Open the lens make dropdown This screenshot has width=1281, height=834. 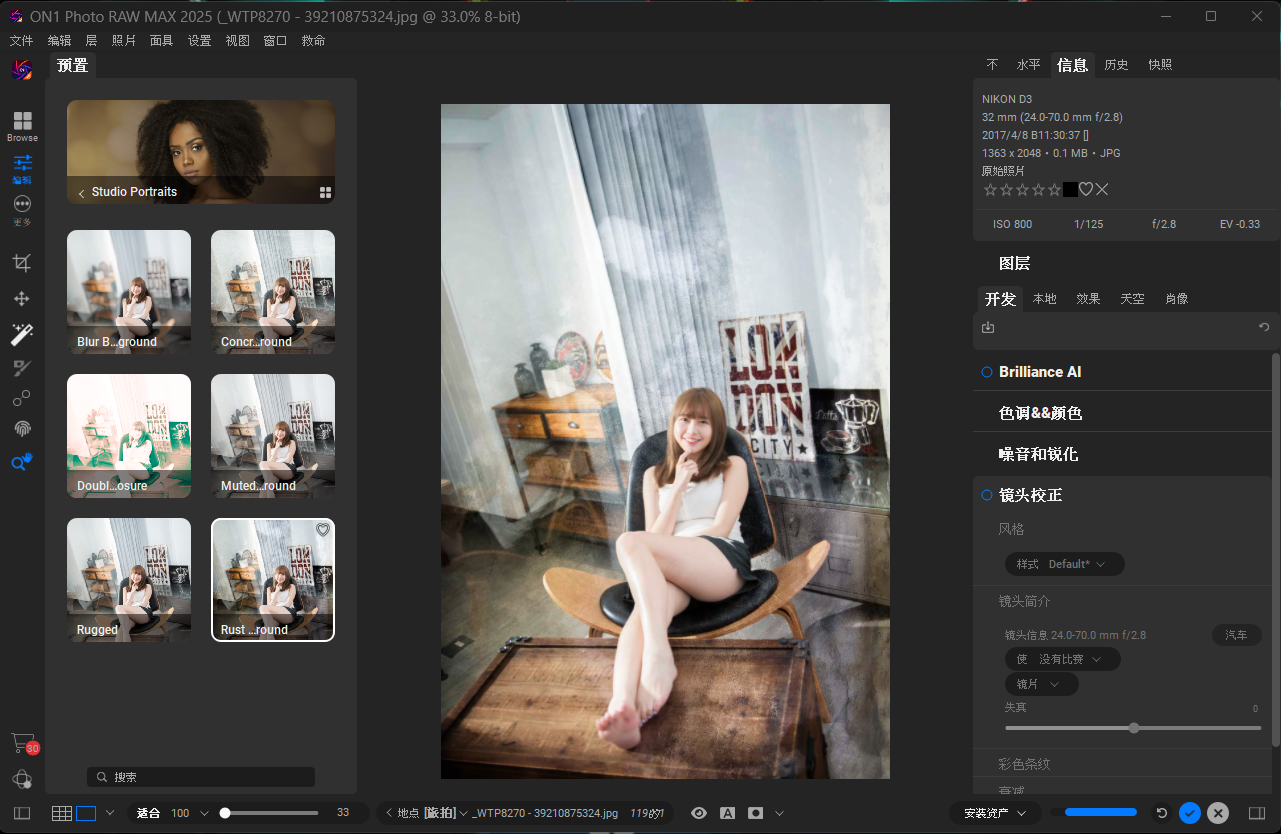coord(1062,659)
